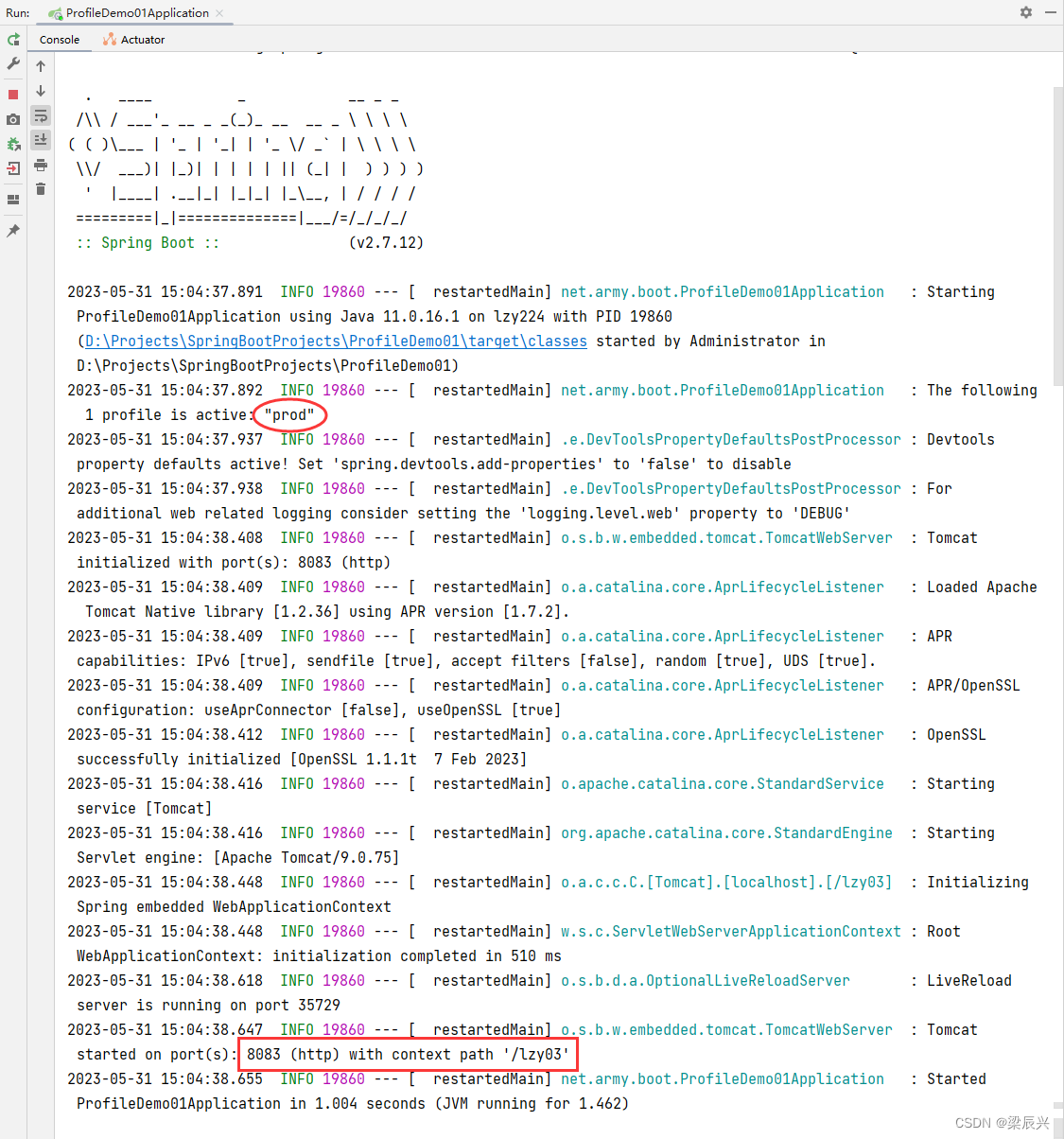
Task: Click 'initialized with port(s): 8083 (http)' line
Action: point(234,563)
